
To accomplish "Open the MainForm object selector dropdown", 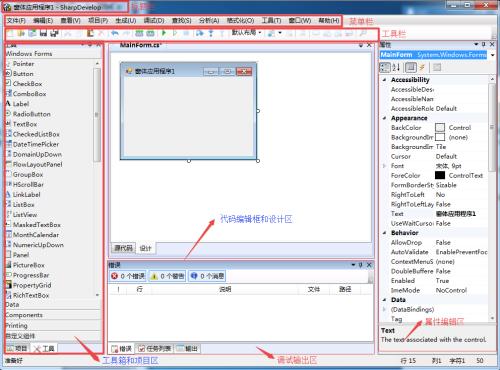I will 493,55.
